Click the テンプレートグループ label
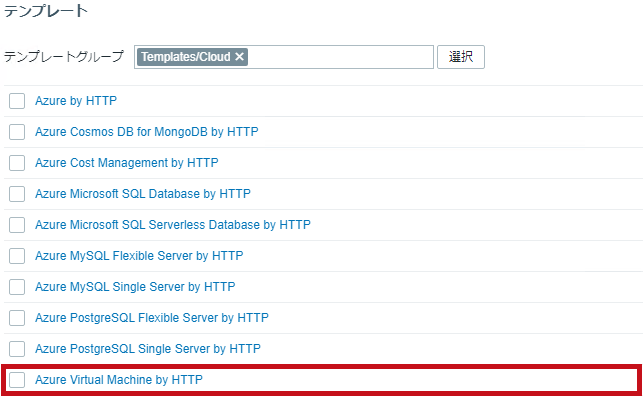The width and height of the screenshot is (644, 398). pyautogui.click(x=64, y=57)
